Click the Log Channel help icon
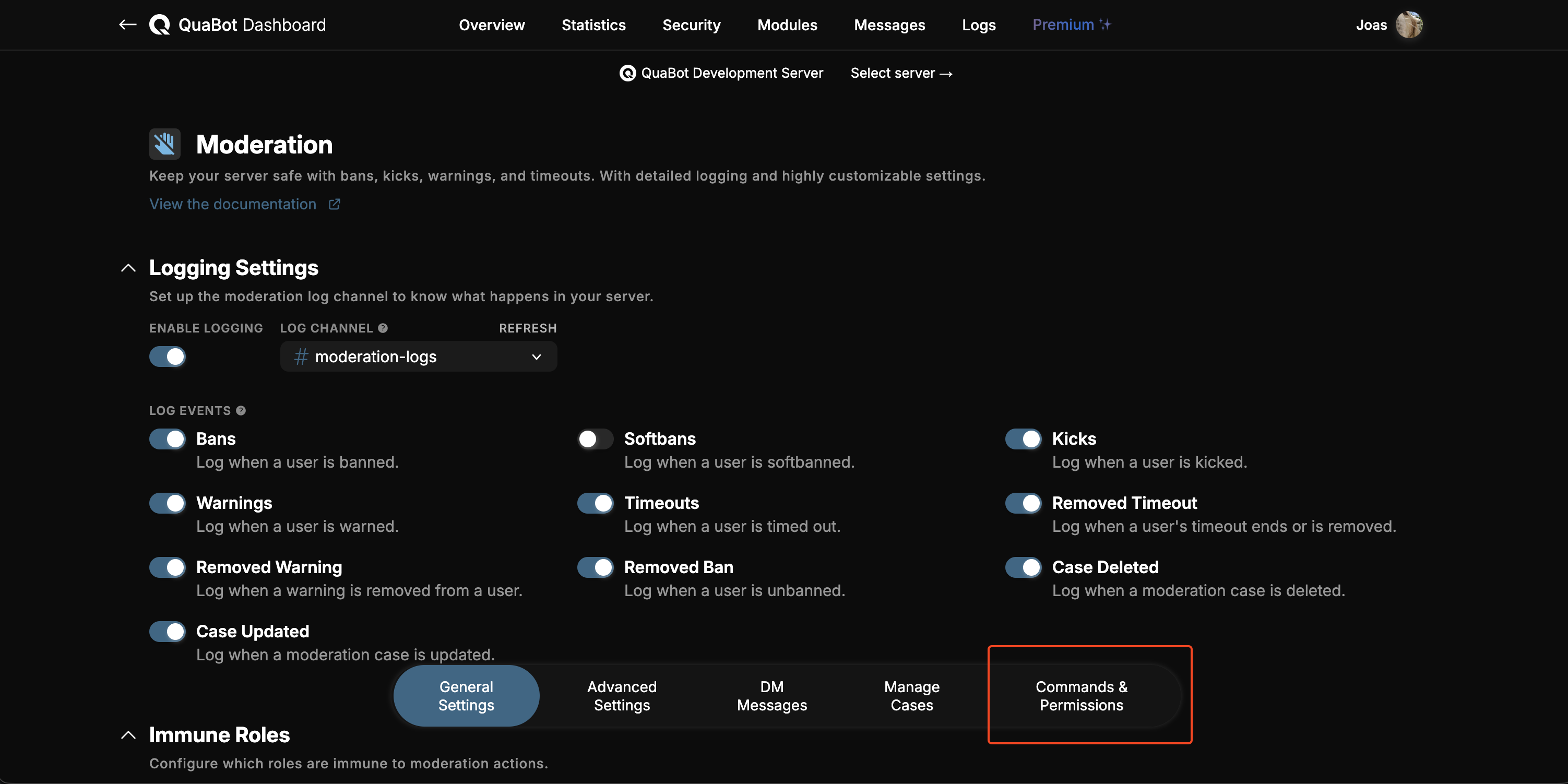Image resolution: width=1568 pixels, height=784 pixels. click(x=383, y=328)
